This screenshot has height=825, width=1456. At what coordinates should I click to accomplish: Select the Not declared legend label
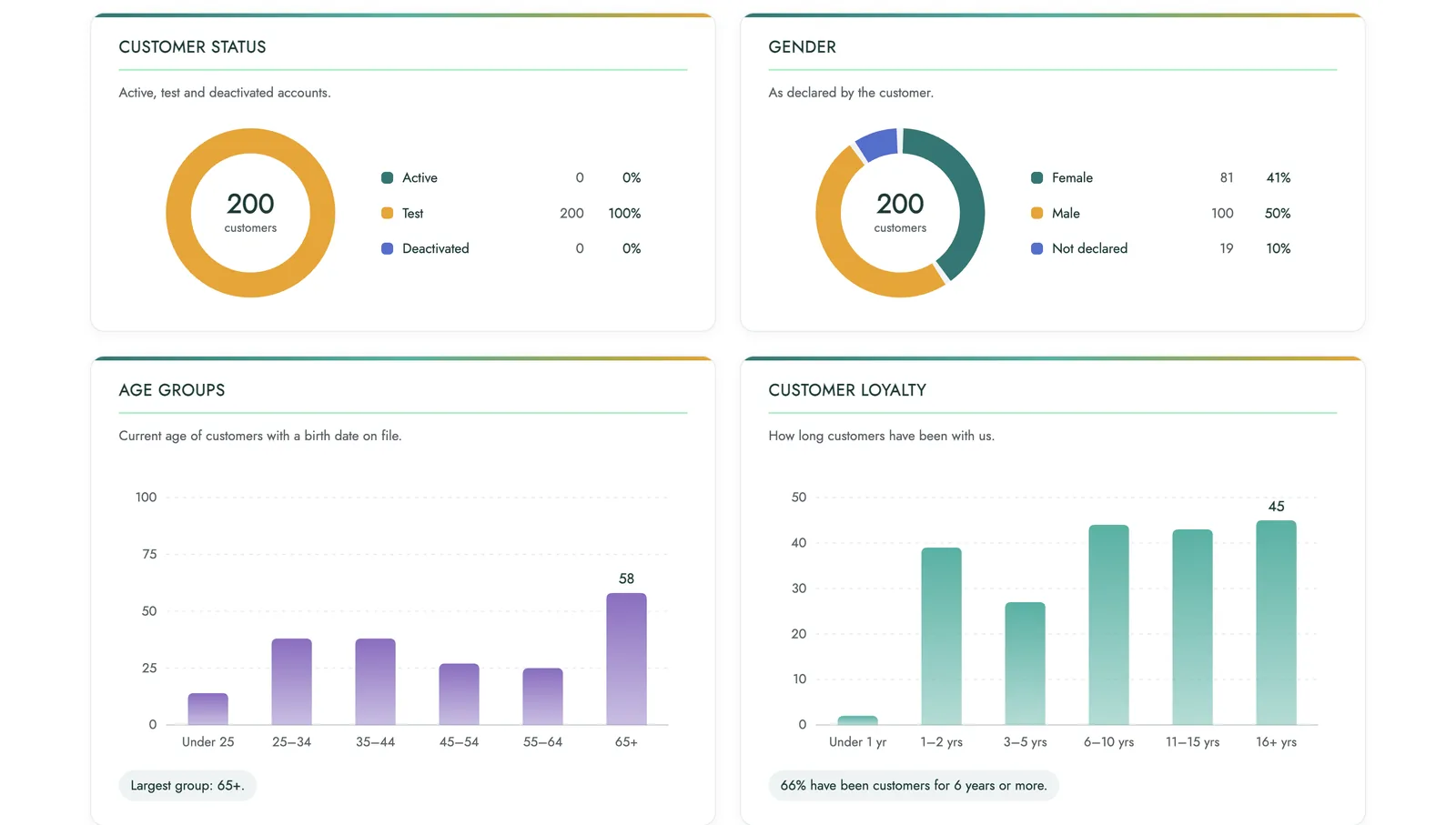(1089, 248)
